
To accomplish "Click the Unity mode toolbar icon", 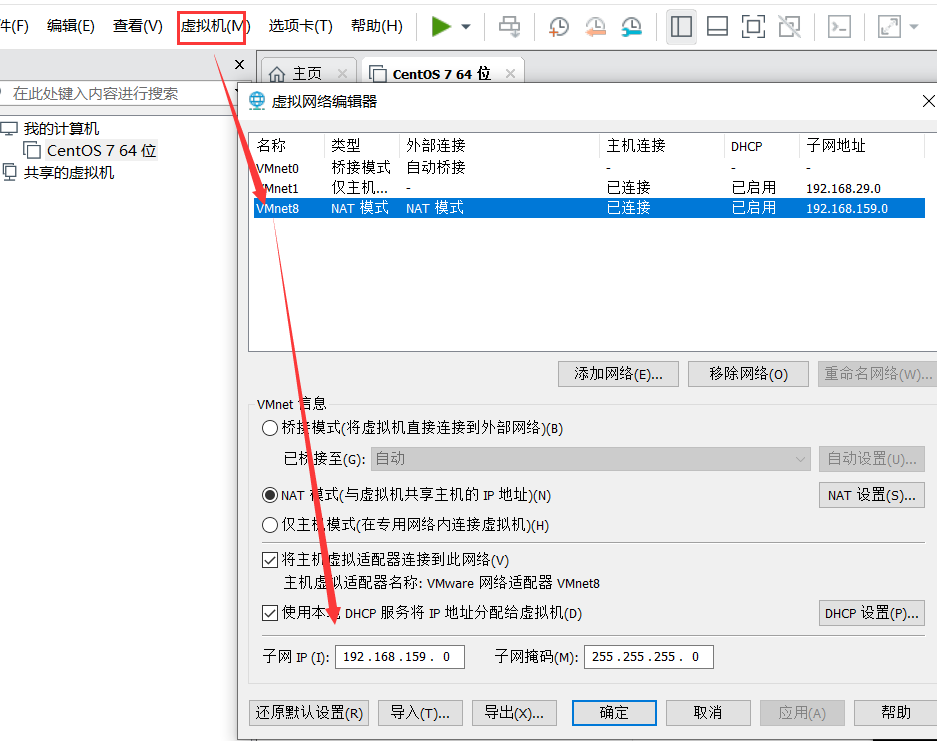I will pyautogui.click(x=789, y=26).
